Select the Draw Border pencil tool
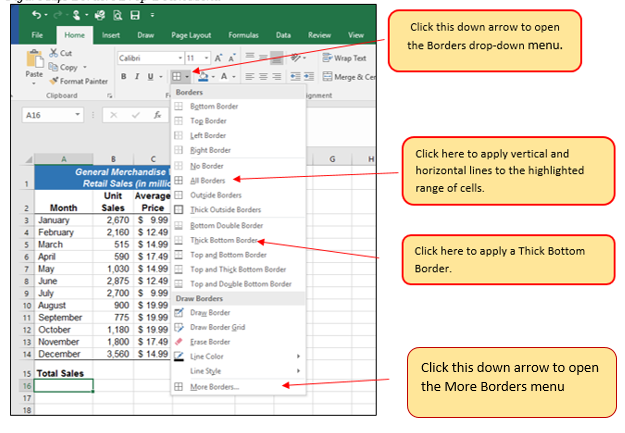 238,313
